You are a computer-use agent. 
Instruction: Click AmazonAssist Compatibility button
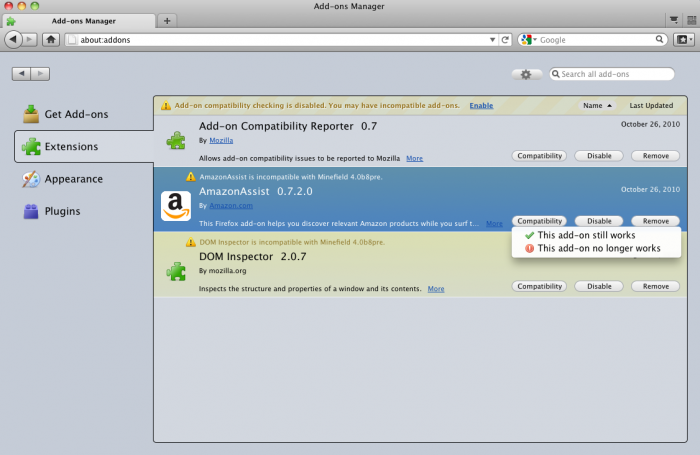[539, 221]
